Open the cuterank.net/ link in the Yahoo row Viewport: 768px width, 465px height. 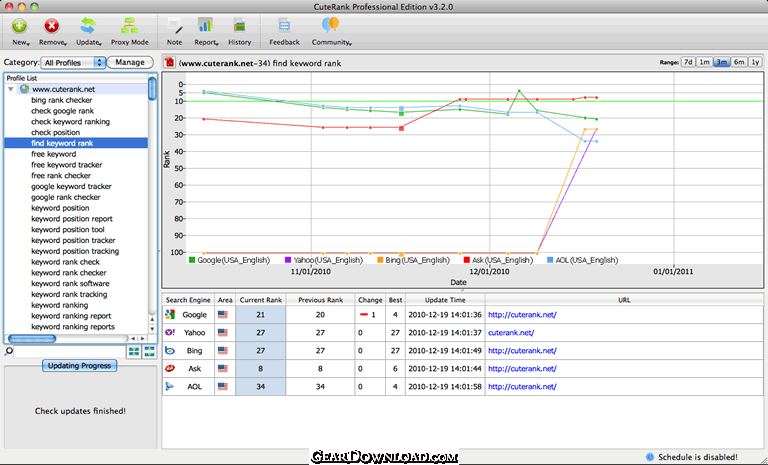[x=511, y=332]
